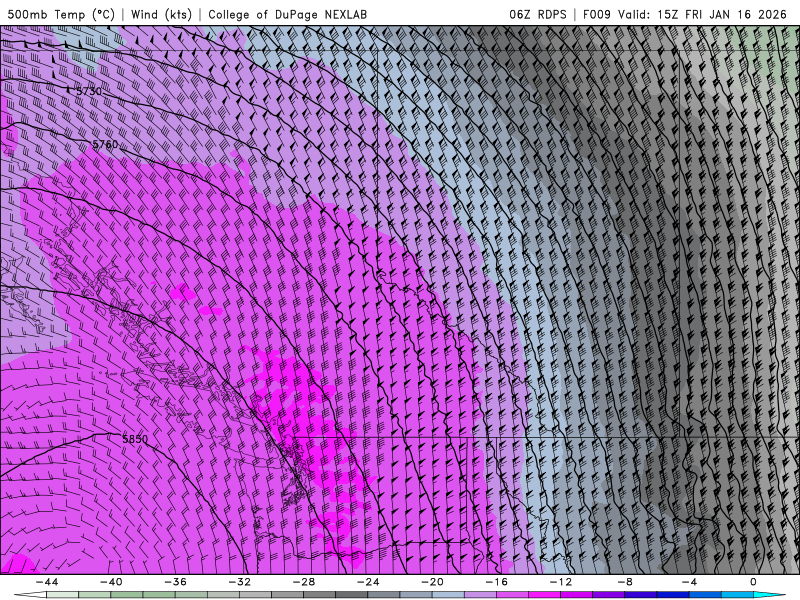This screenshot has height=600, width=800.
Task: Click the 'F009' forecast hour label
Action: (x=597, y=14)
